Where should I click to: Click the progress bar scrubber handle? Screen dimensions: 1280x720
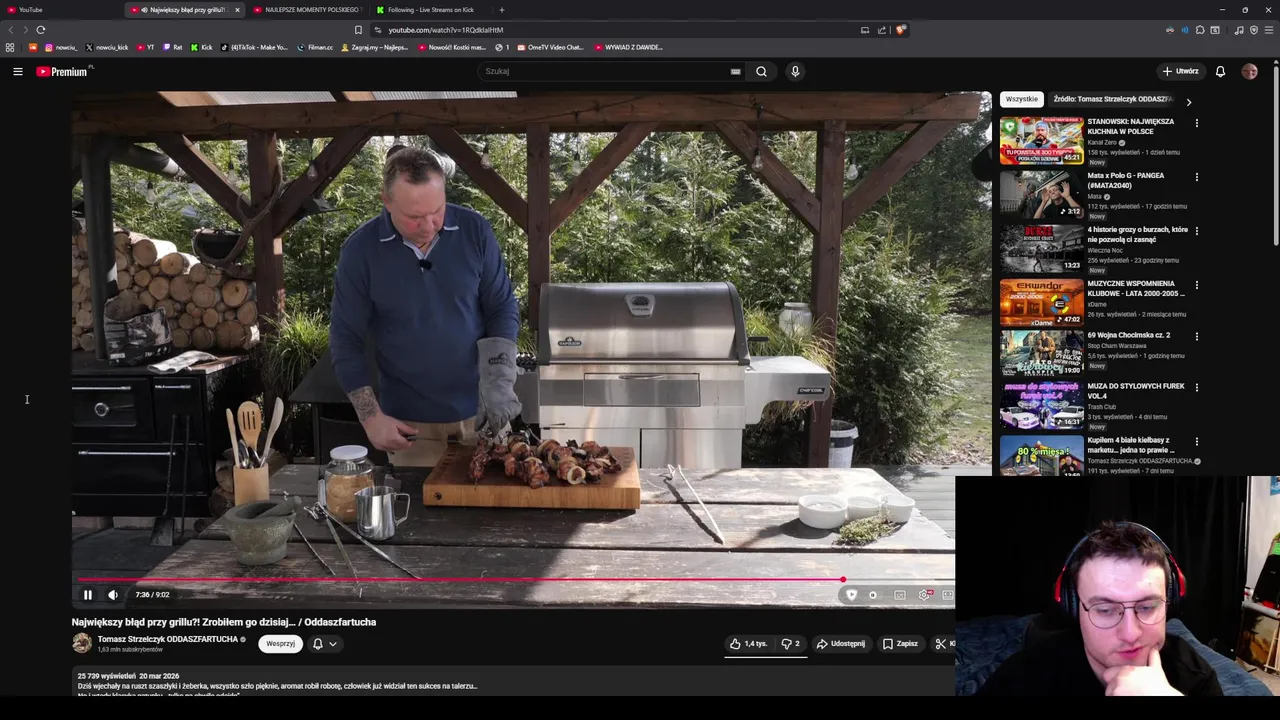843,579
